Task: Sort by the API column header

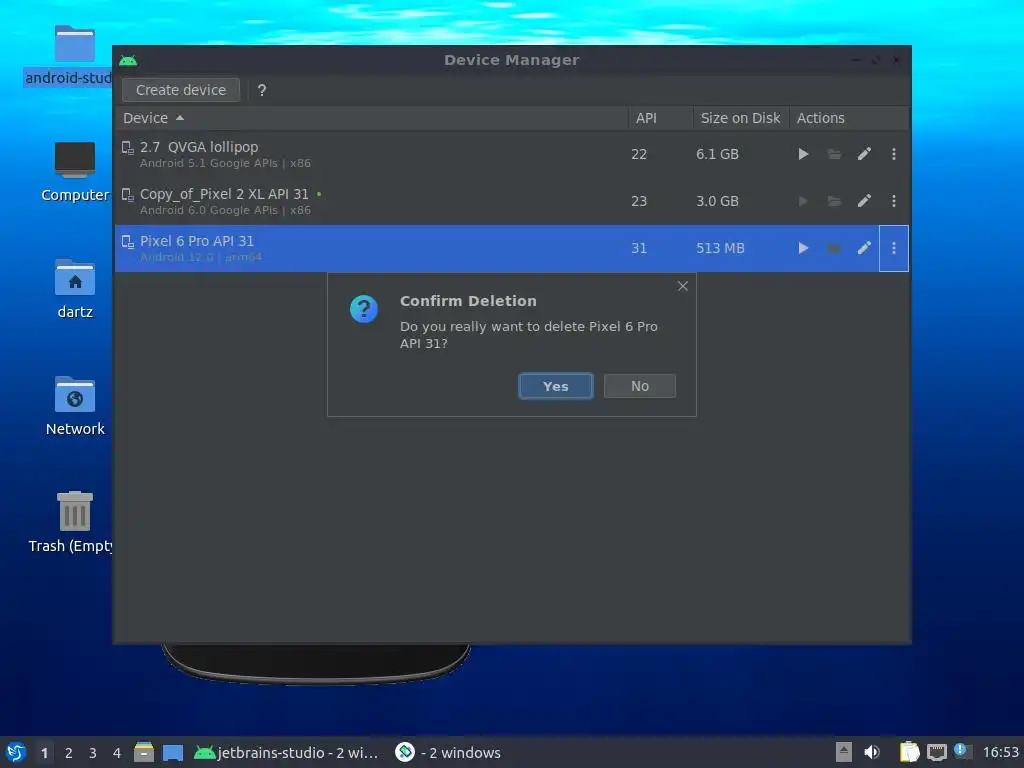Action: (x=660, y=118)
